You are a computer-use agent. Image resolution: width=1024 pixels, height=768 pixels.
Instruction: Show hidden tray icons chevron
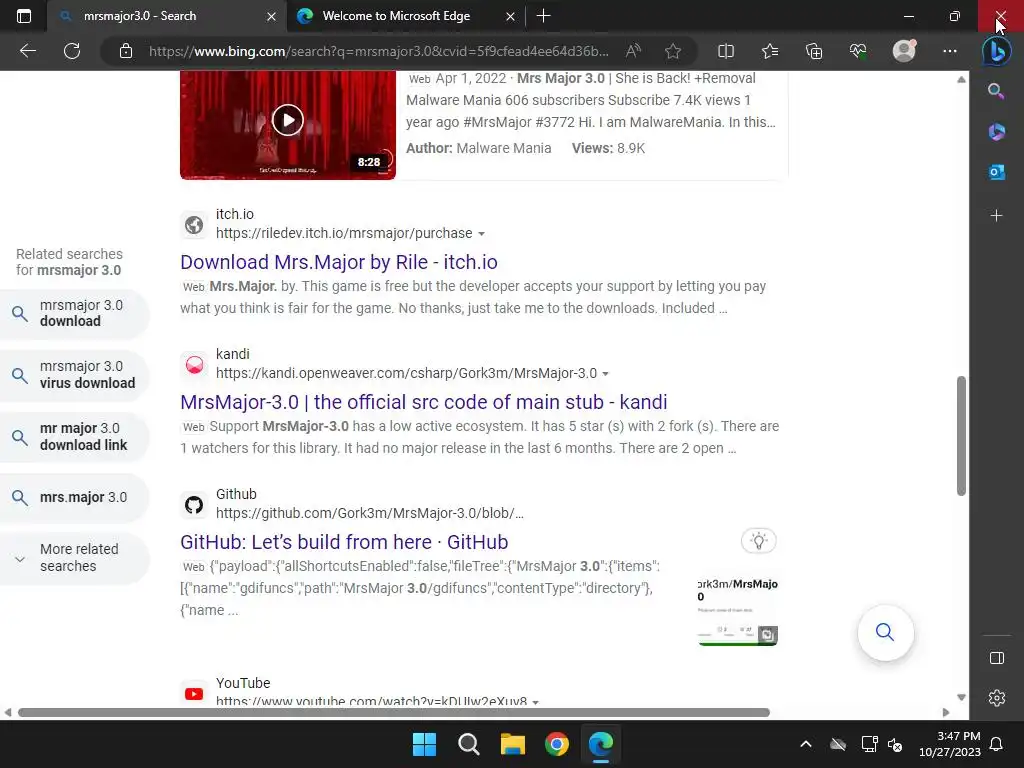[x=806, y=744]
